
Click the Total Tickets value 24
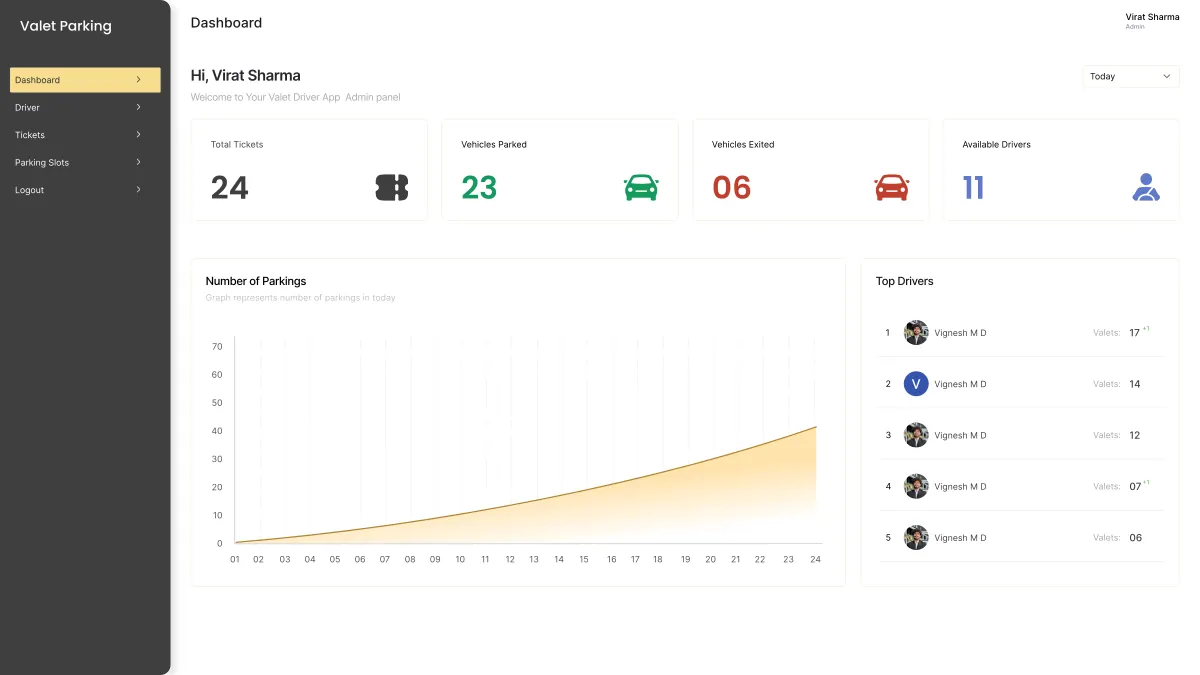(x=229, y=187)
